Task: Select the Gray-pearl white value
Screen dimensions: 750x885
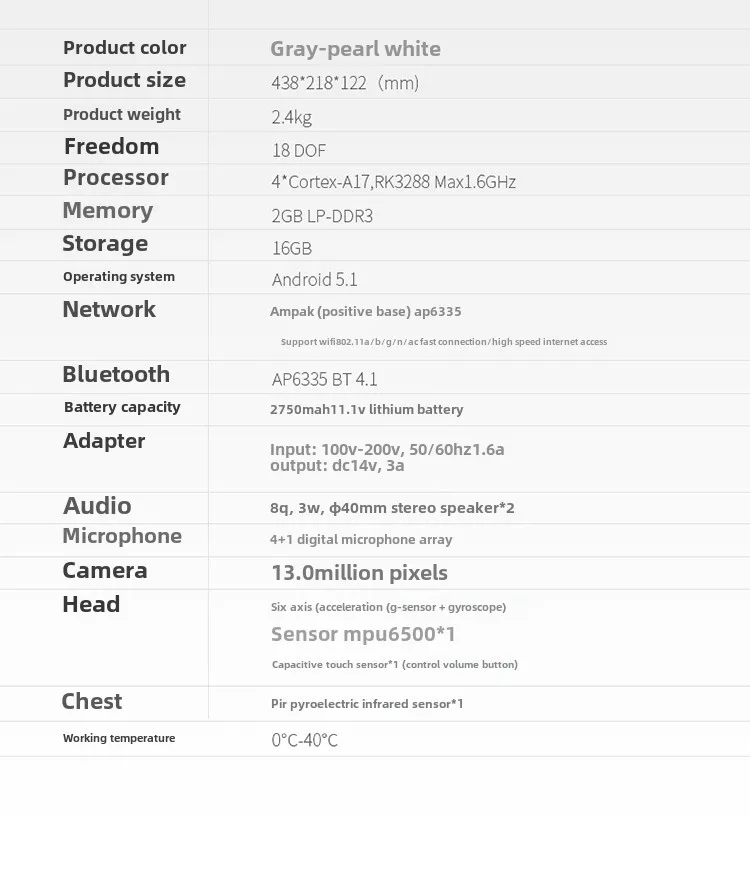Action: click(x=355, y=49)
